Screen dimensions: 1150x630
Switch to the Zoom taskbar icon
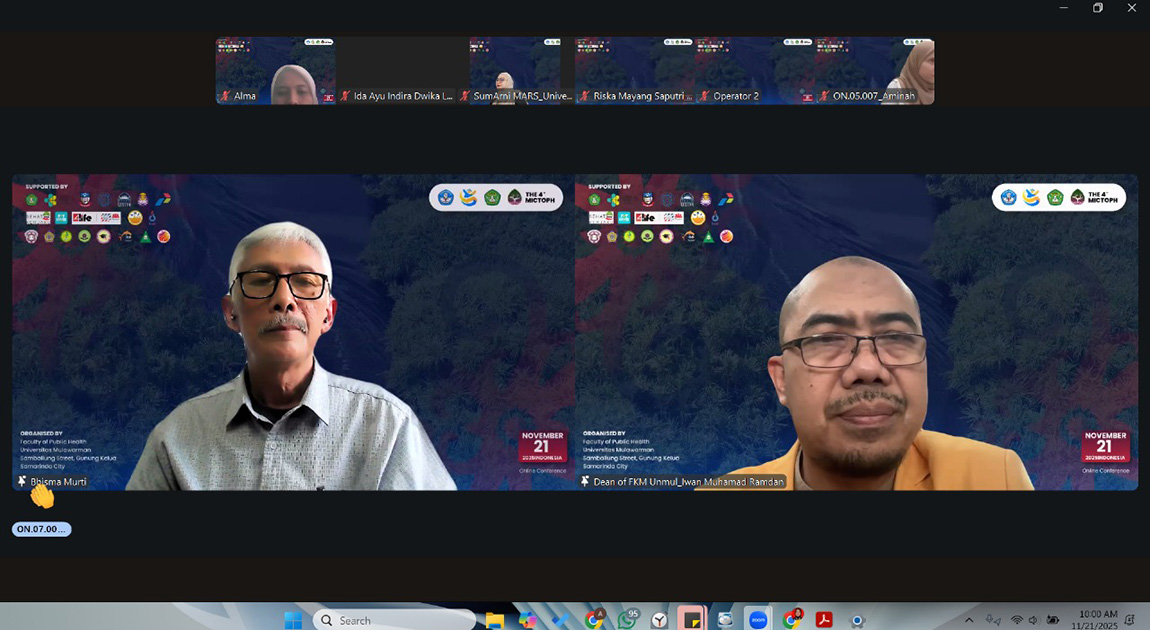tap(758, 620)
